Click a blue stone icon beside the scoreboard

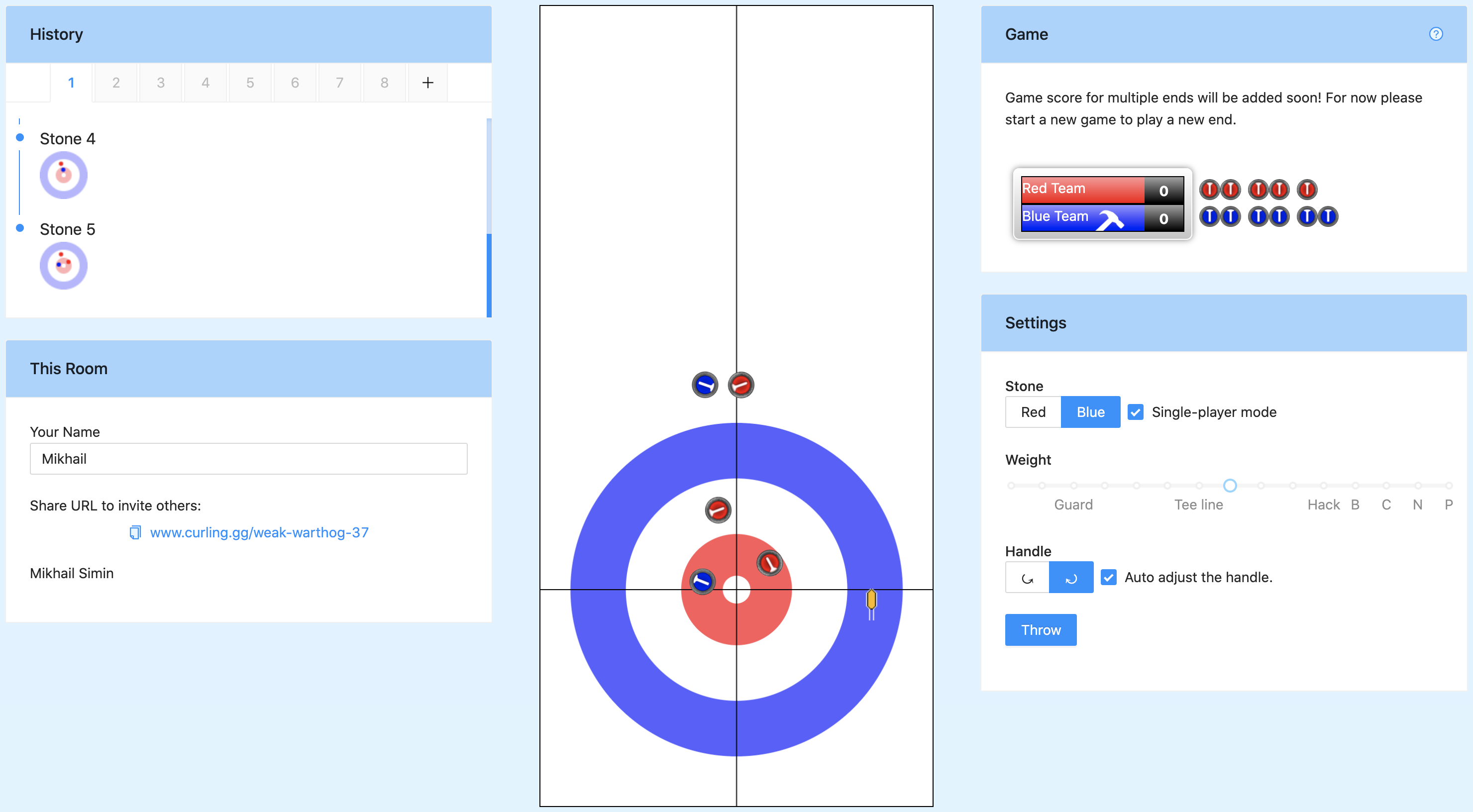tap(1209, 216)
